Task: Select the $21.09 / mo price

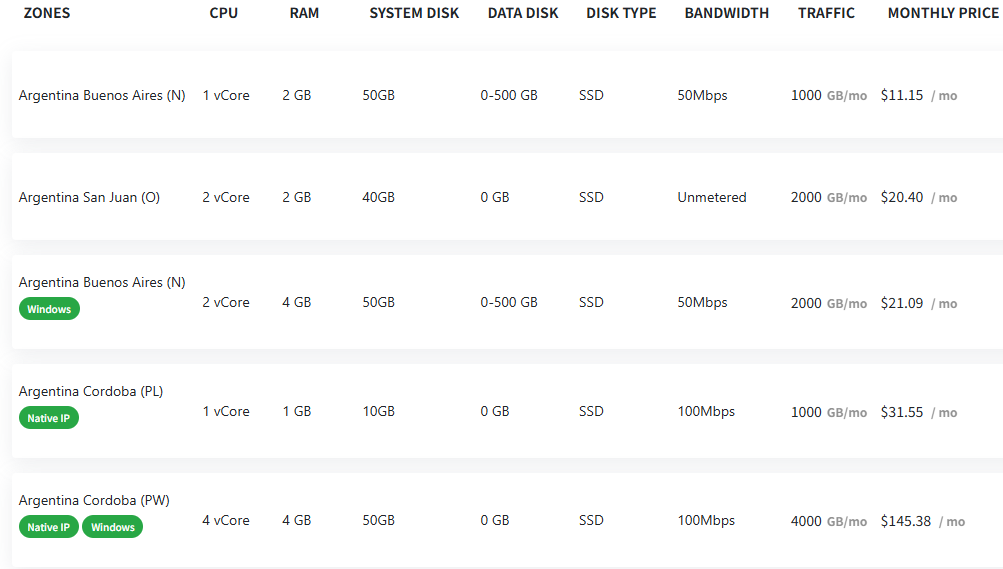Action: 919,303
